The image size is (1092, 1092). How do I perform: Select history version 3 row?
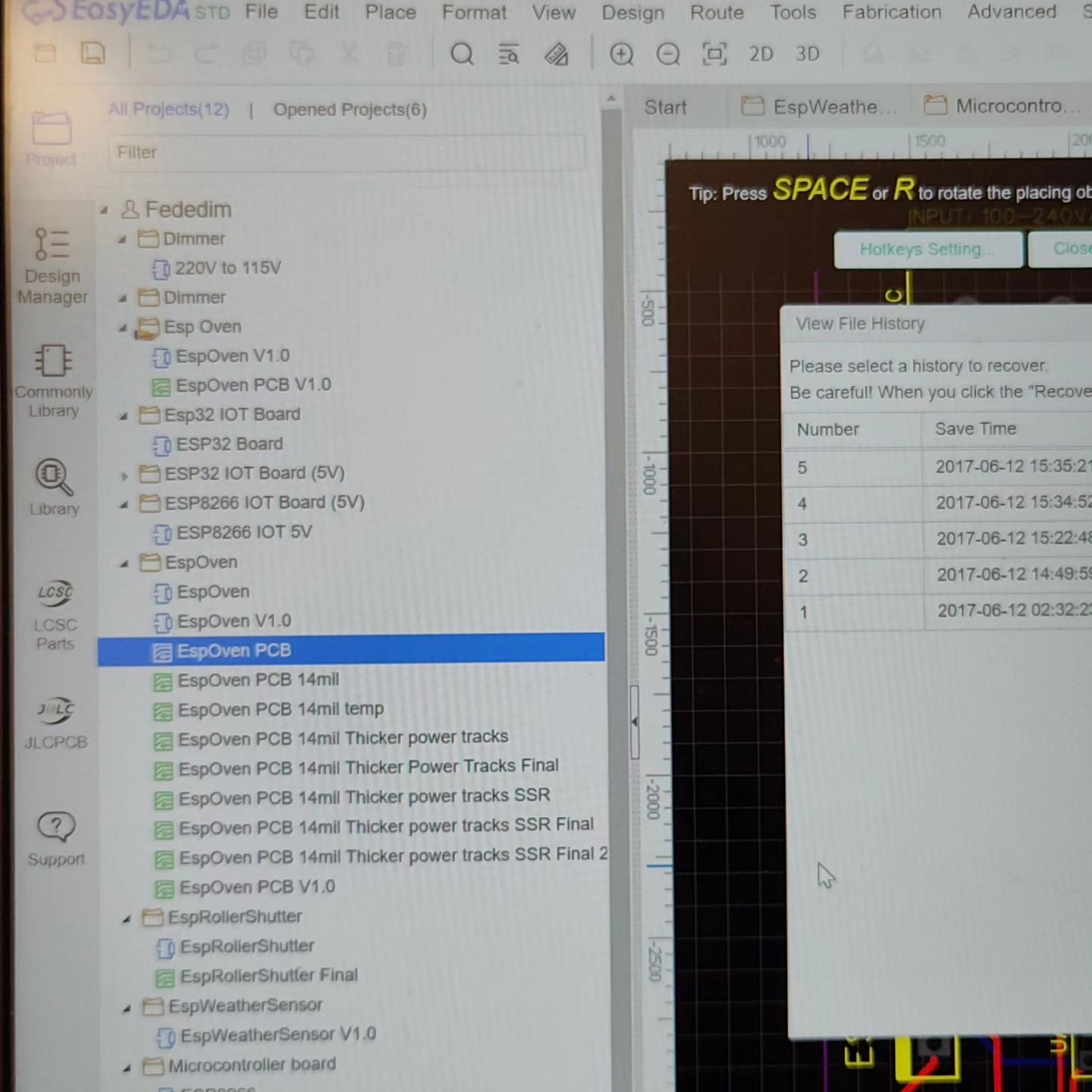[x=937, y=539]
